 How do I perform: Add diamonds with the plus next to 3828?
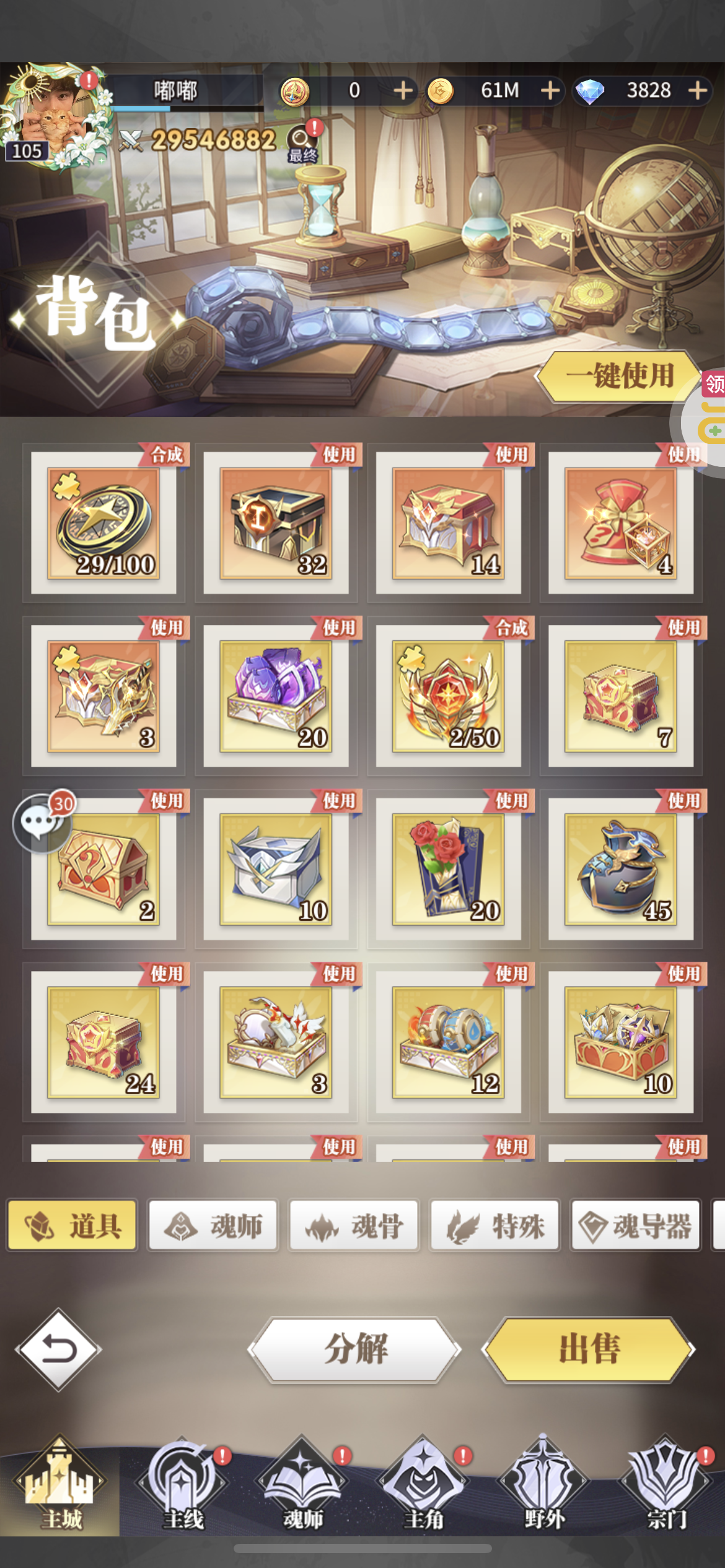(698, 90)
